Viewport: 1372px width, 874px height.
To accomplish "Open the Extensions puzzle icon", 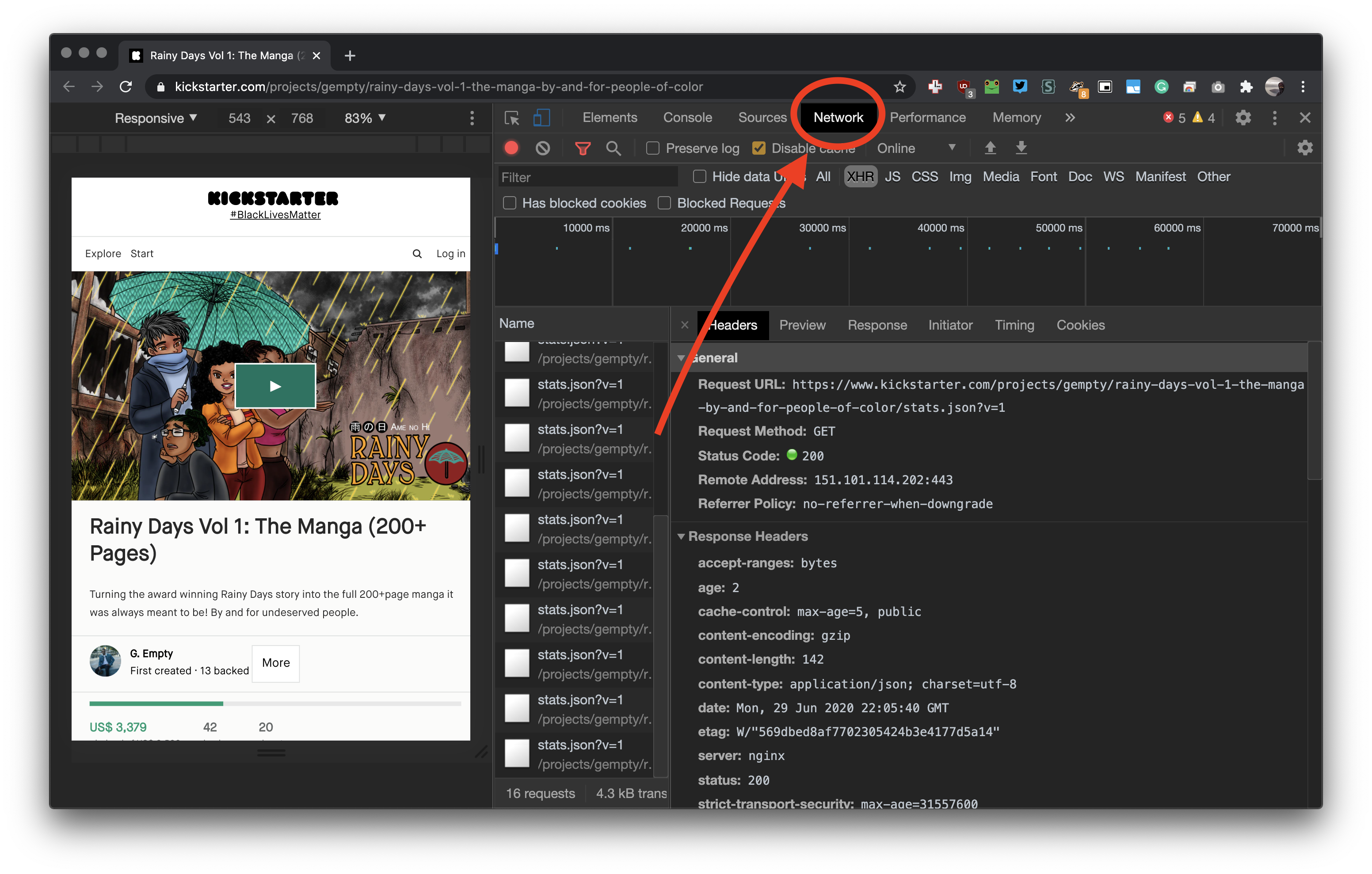I will [1246, 87].
